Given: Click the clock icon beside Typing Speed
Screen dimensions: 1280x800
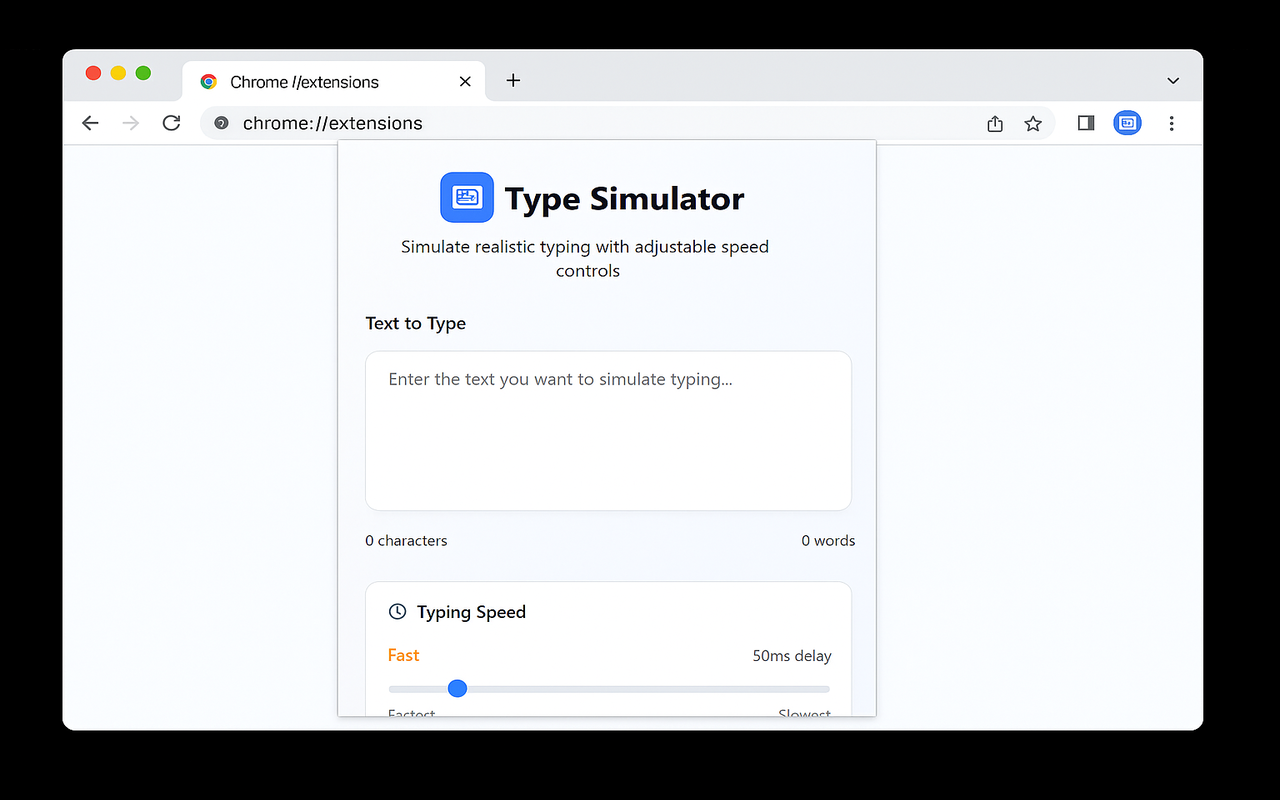Looking at the screenshot, I should coord(396,611).
